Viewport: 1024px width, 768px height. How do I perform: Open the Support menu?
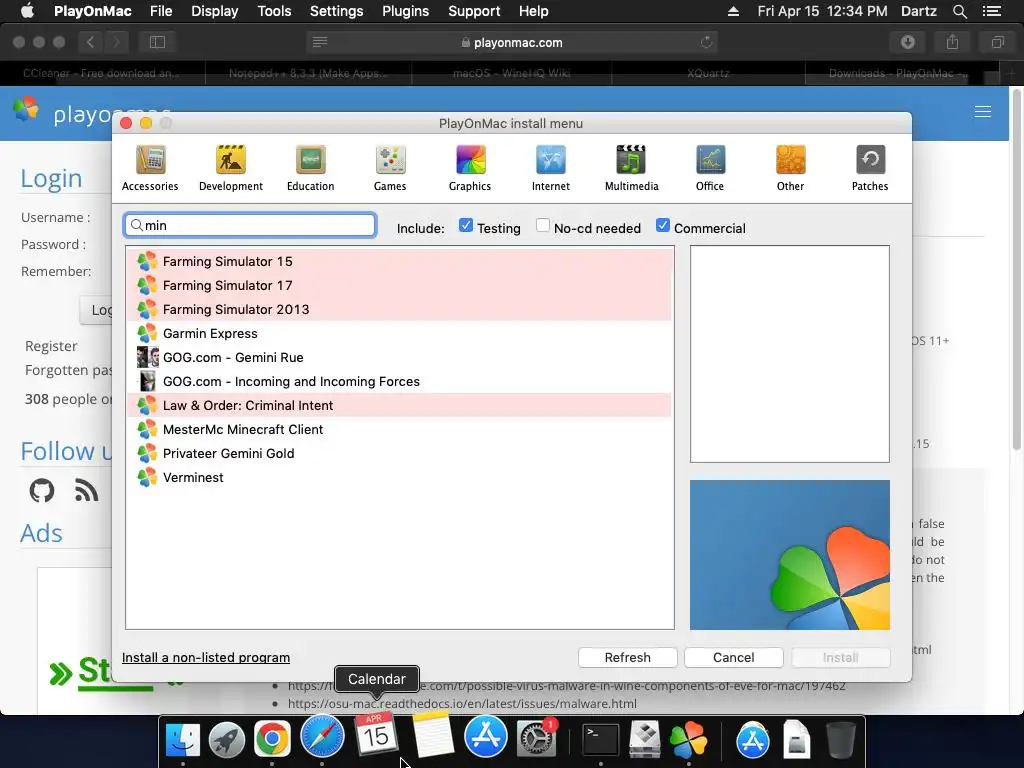tap(474, 11)
